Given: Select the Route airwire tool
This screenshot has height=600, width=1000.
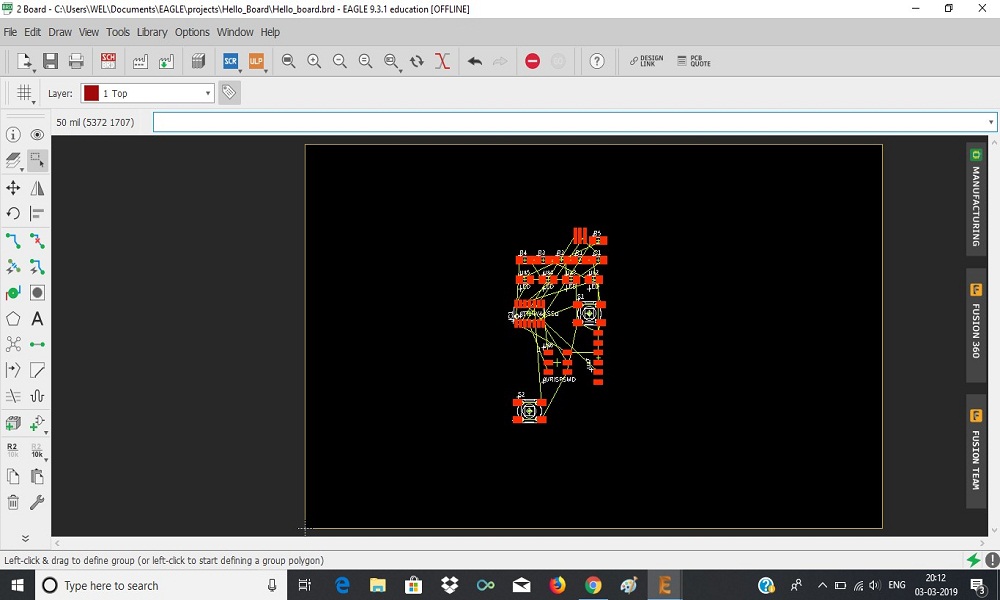Looking at the screenshot, I should [x=13, y=241].
